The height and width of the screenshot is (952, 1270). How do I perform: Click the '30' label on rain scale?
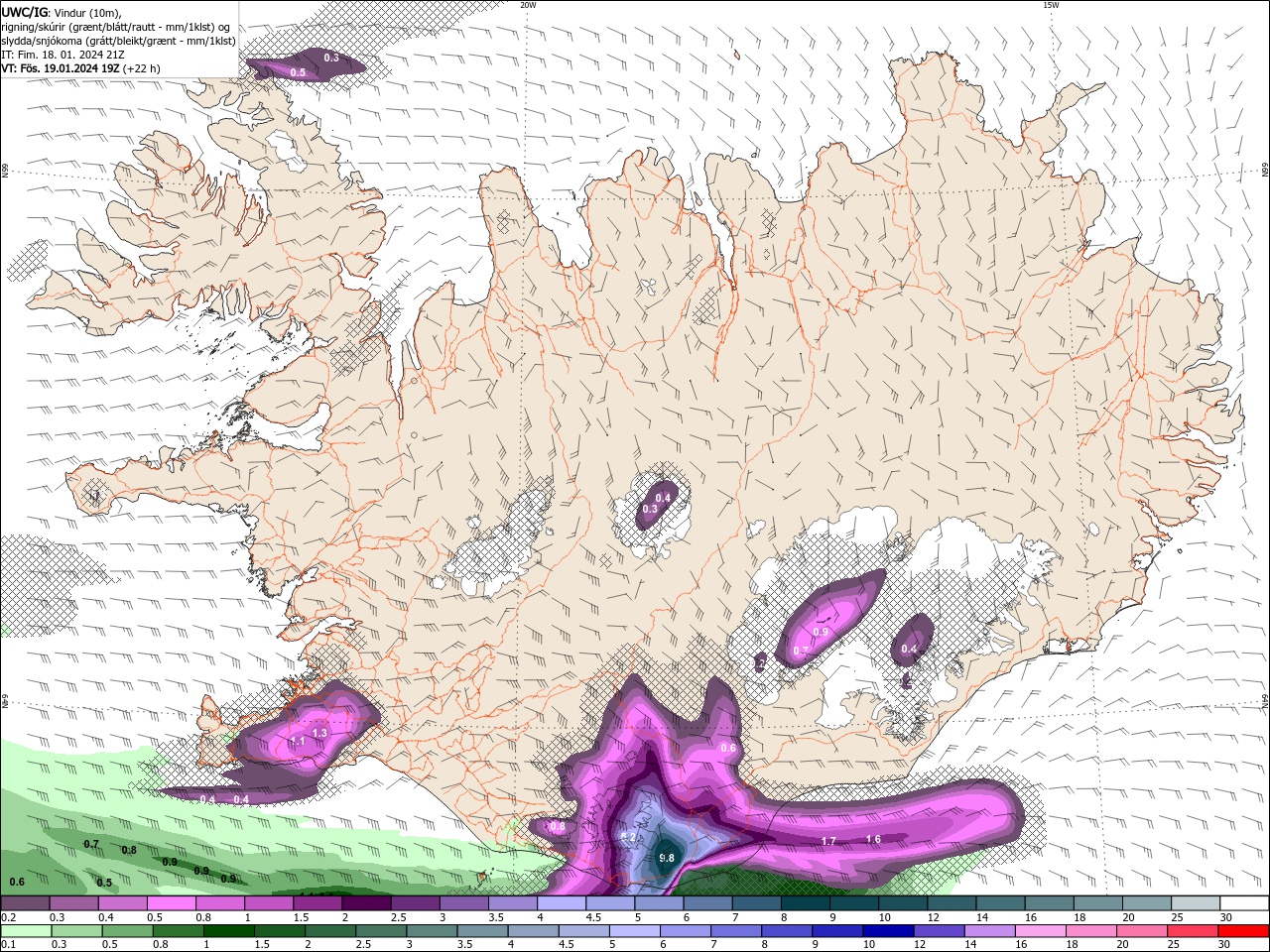click(x=1223, y=945)
